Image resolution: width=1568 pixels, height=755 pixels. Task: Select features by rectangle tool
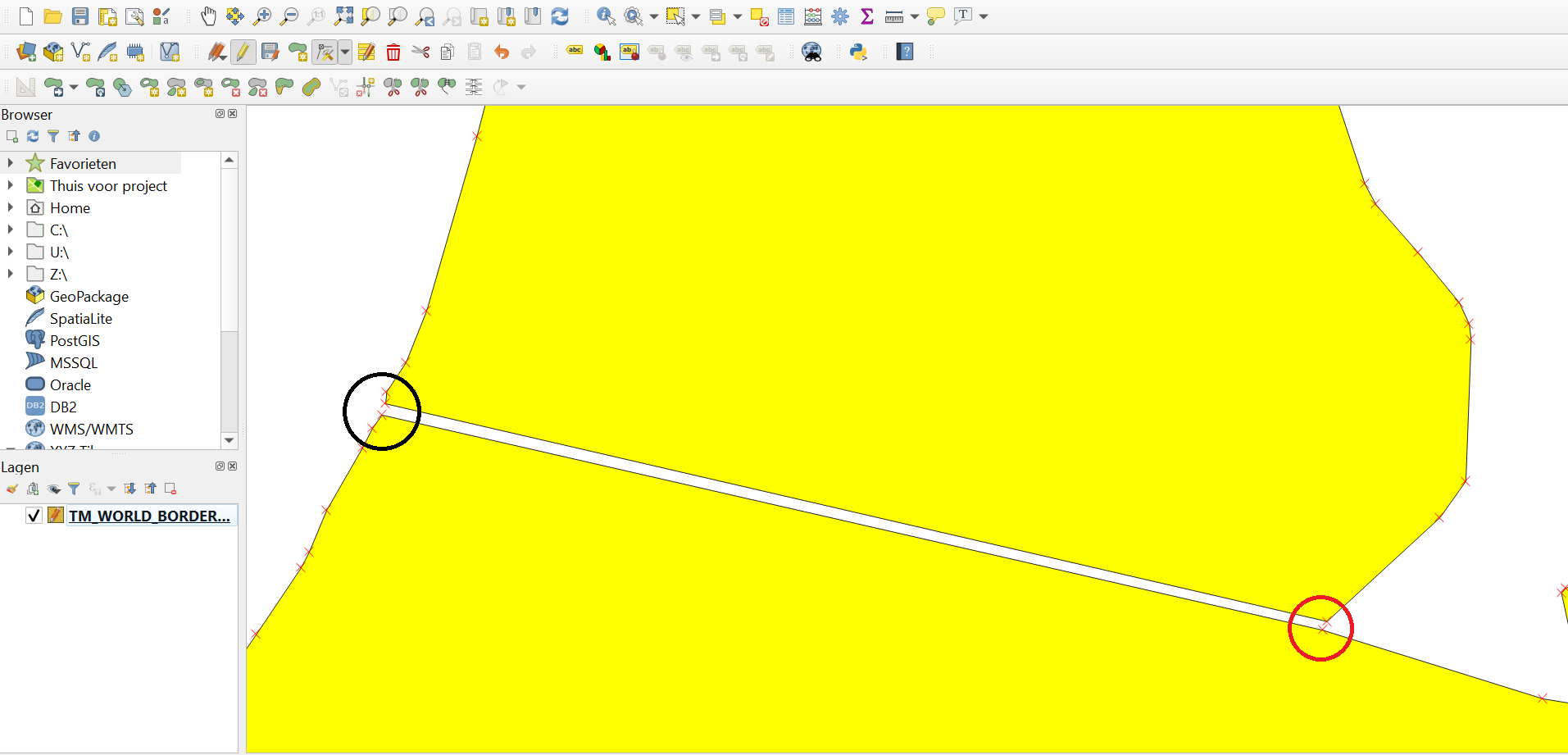[675, 16]
